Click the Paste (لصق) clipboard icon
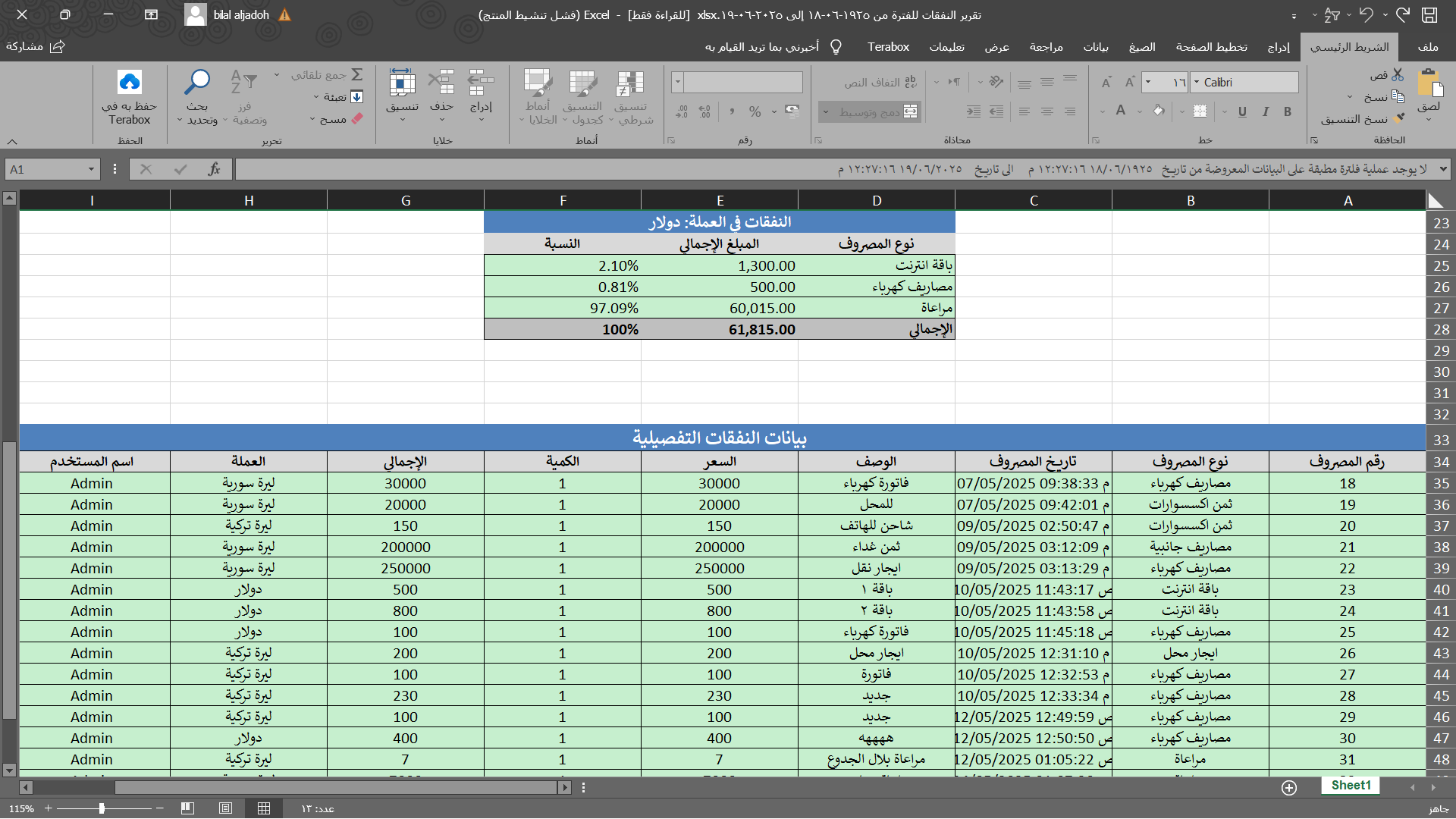Viewport: 1456px width, 819px height. tap(1429, 82)
